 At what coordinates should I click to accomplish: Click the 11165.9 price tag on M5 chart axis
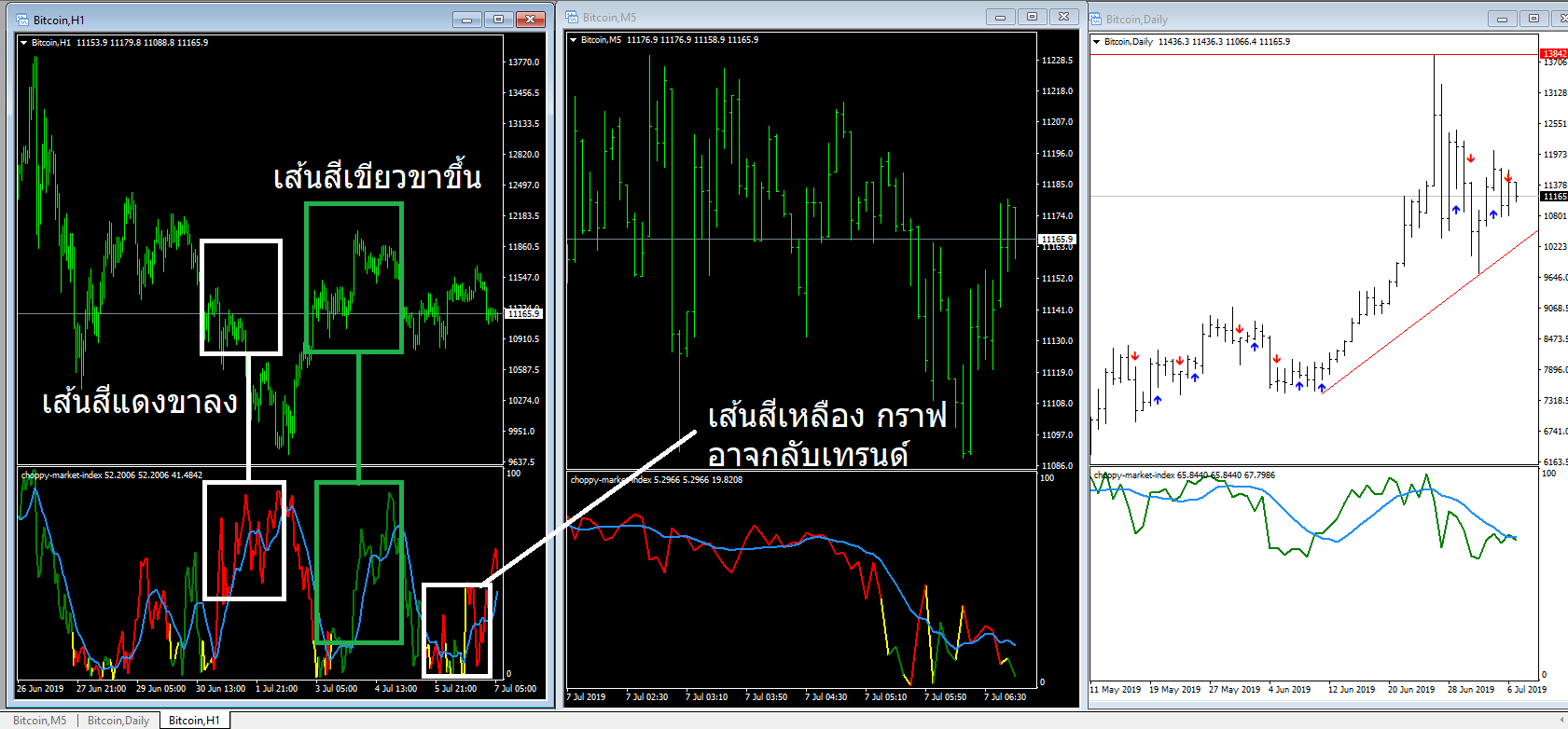point(1057,239)
